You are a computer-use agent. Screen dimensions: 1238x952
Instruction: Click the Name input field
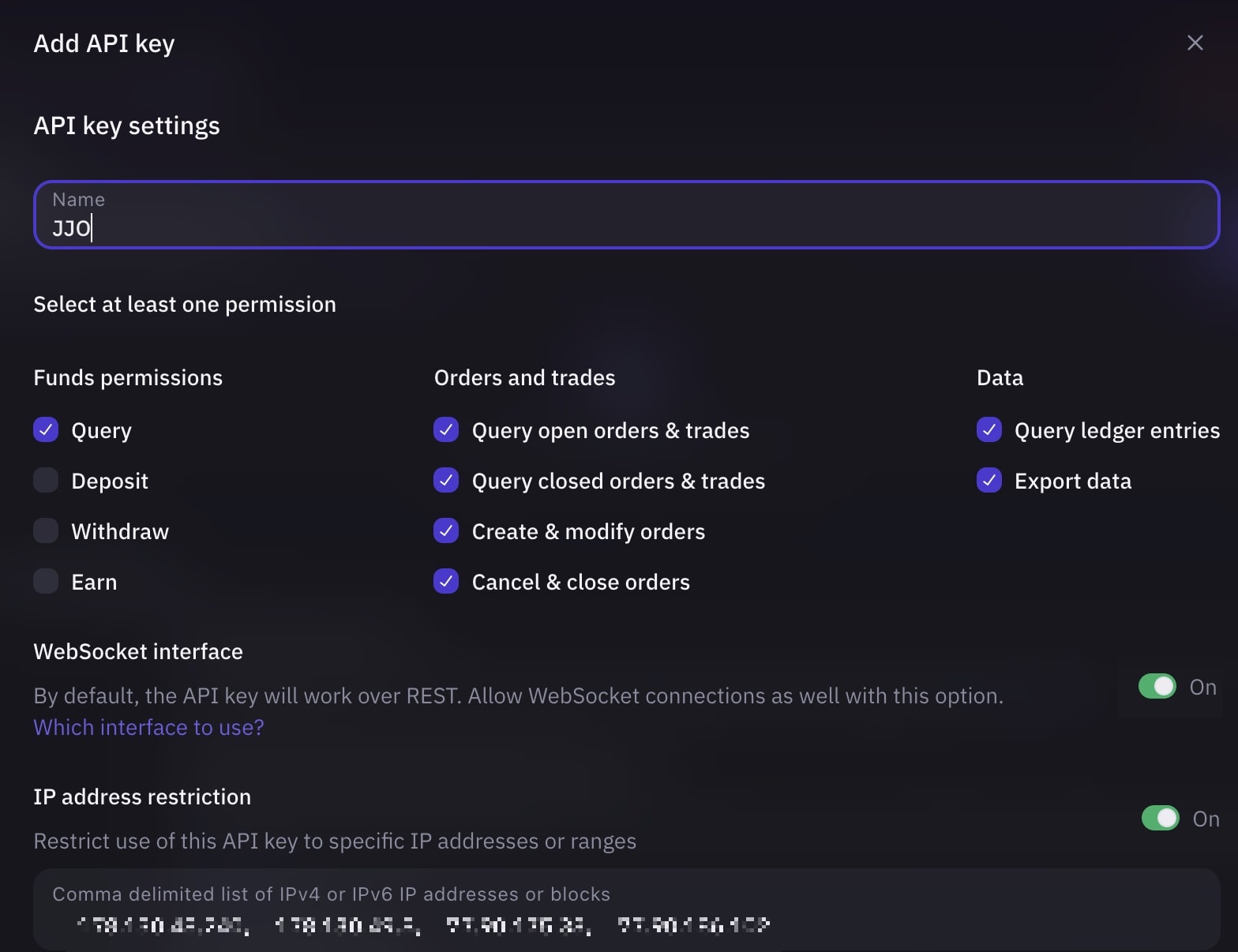tap(626, 215)
